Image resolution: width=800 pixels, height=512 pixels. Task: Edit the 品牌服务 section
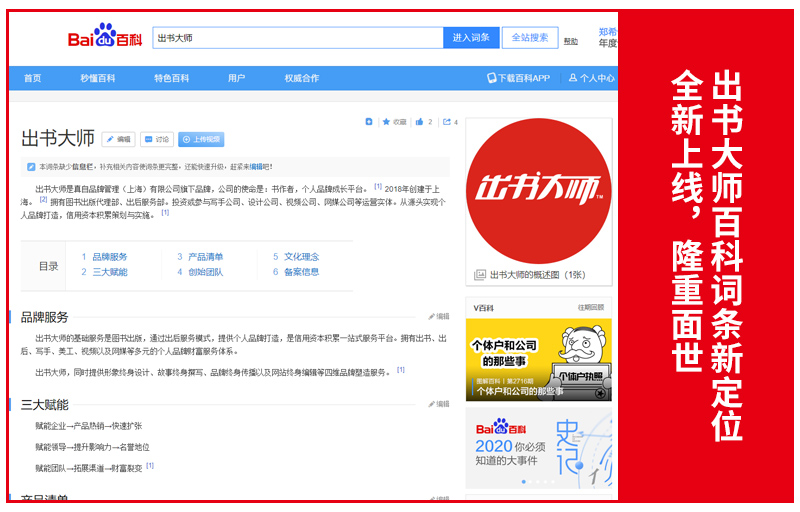pyautogui.click(x=438, y=317)
